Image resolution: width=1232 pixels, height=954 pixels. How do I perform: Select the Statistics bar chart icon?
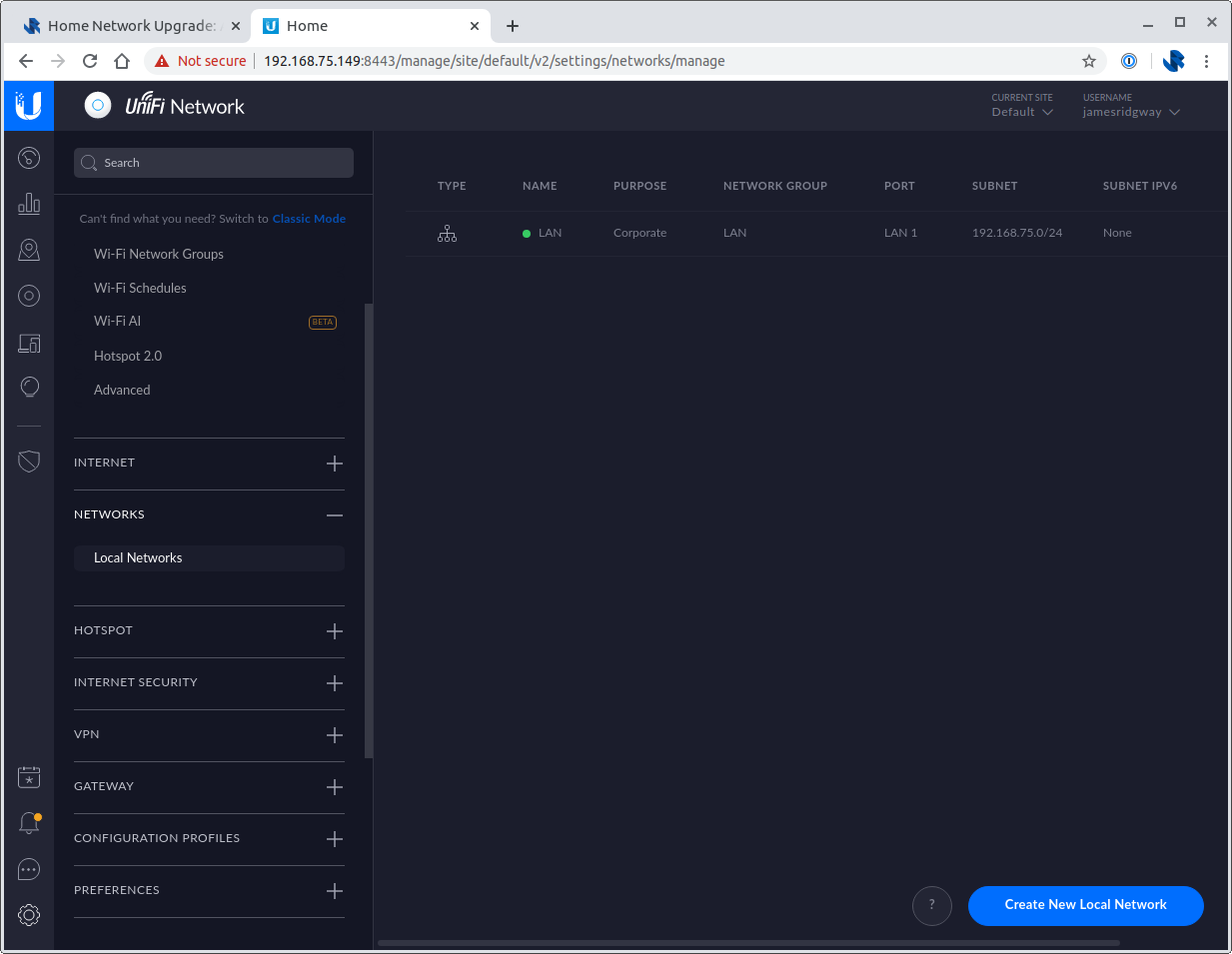(28, 203)
